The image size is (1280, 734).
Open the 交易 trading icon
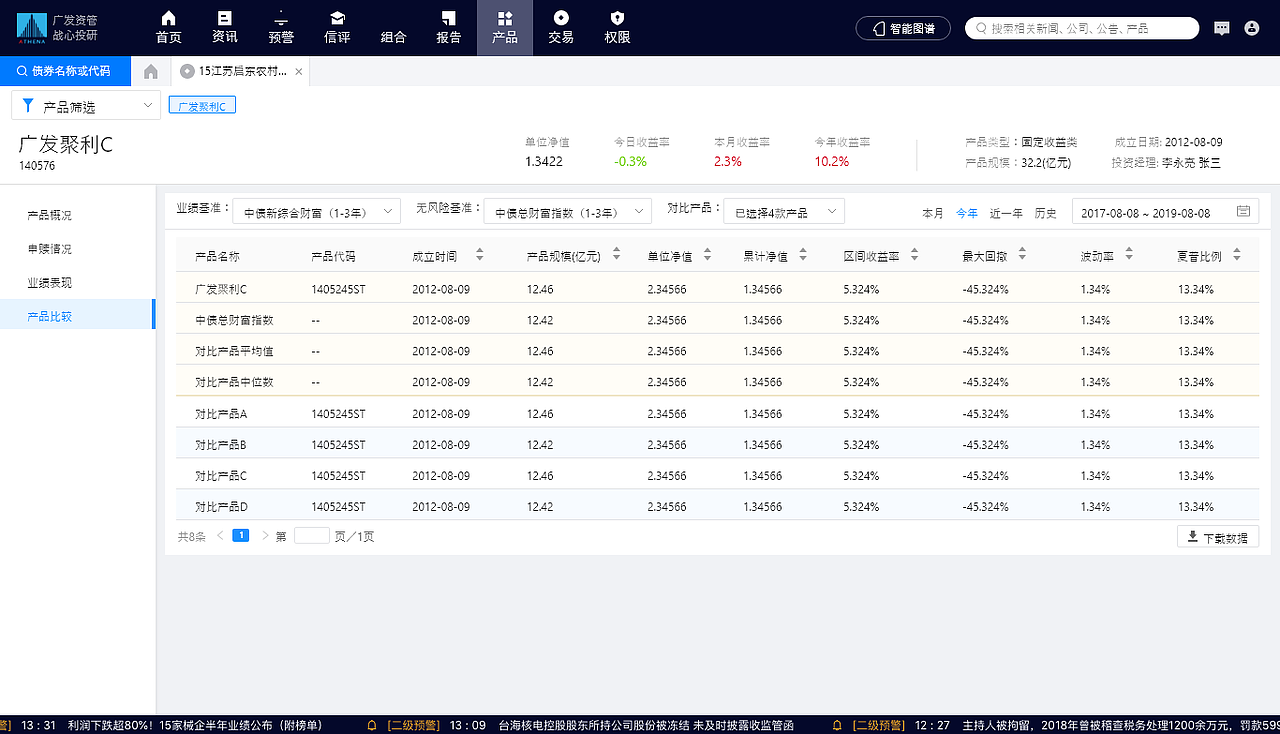561,27
